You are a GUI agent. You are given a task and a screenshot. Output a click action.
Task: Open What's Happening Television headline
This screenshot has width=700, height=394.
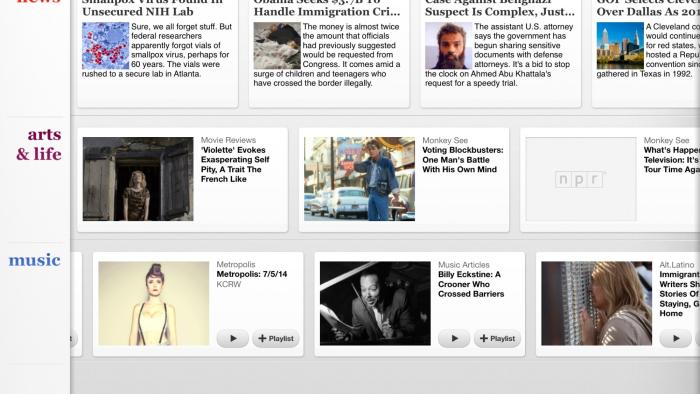671,160
